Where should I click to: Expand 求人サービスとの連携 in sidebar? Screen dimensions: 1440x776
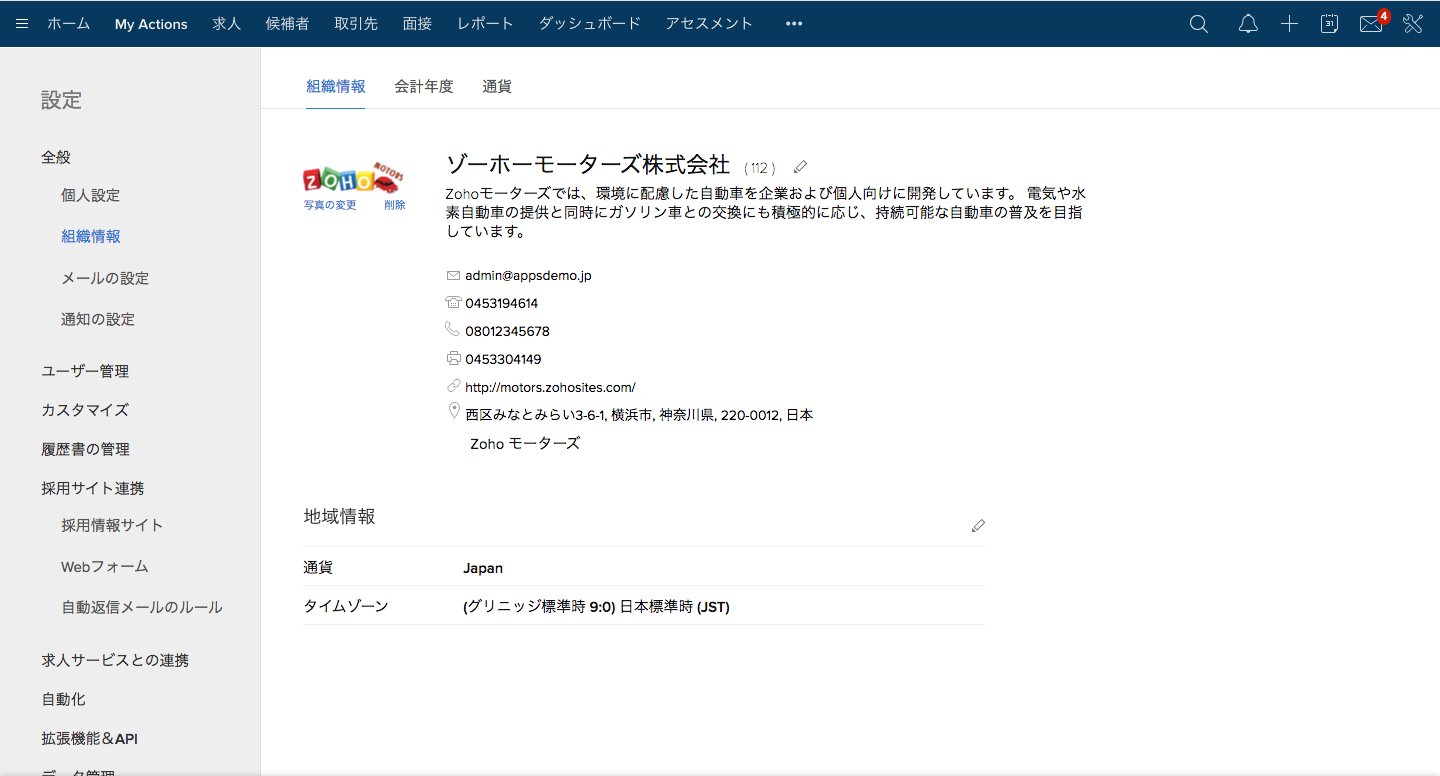point(115,660)
